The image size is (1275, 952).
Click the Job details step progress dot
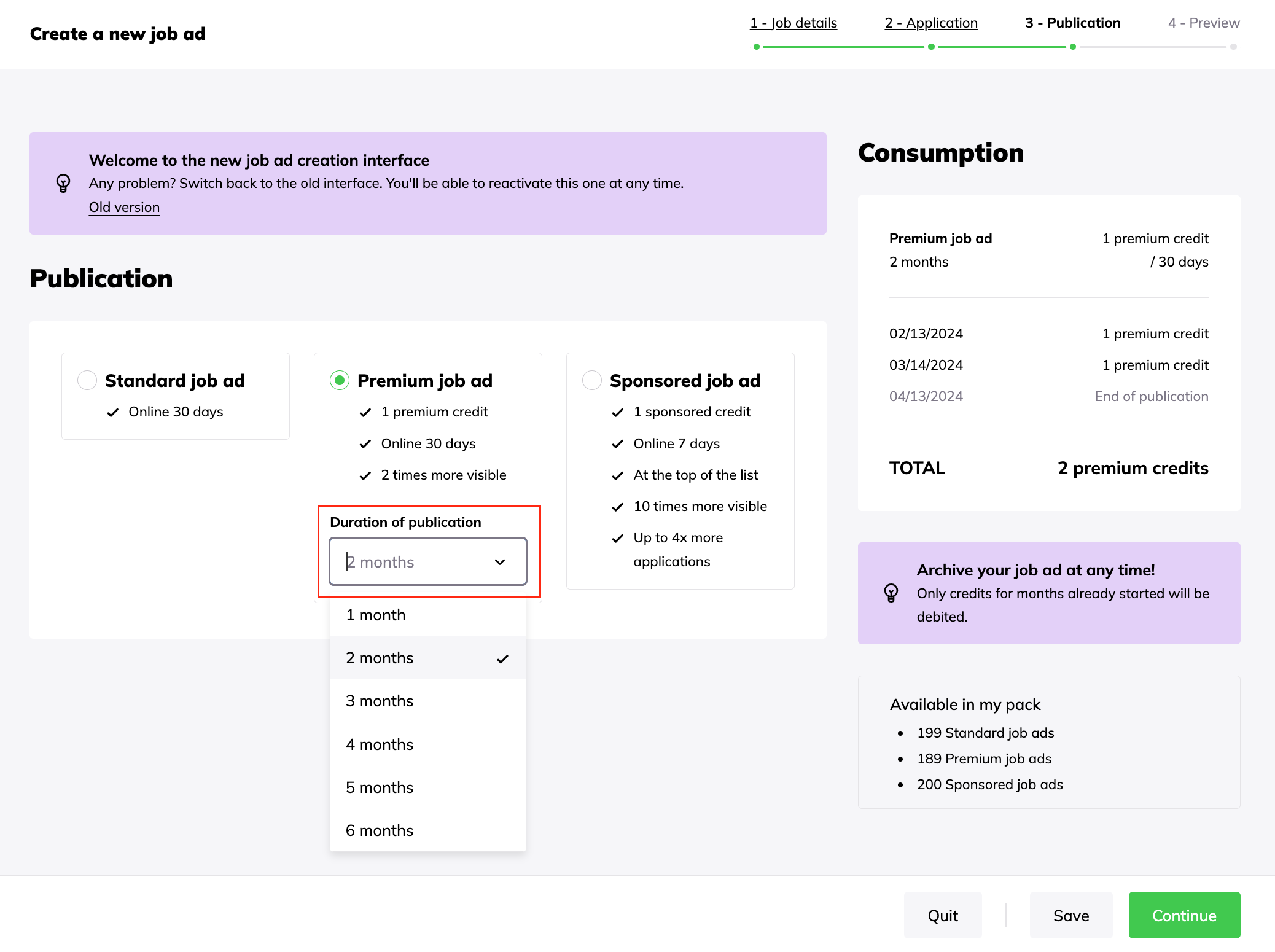coord(757,47)
